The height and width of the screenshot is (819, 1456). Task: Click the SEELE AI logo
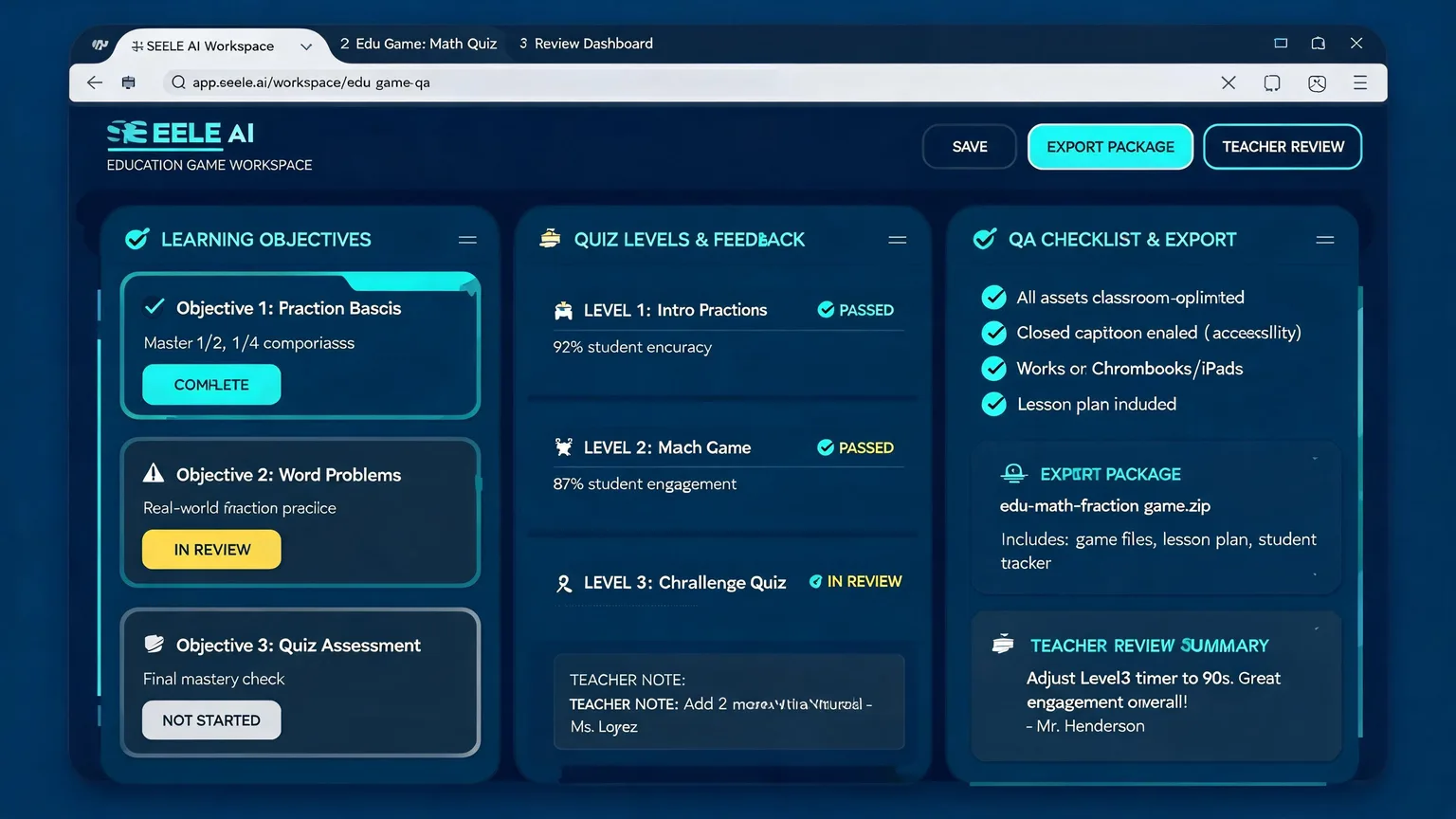[181, 134]
